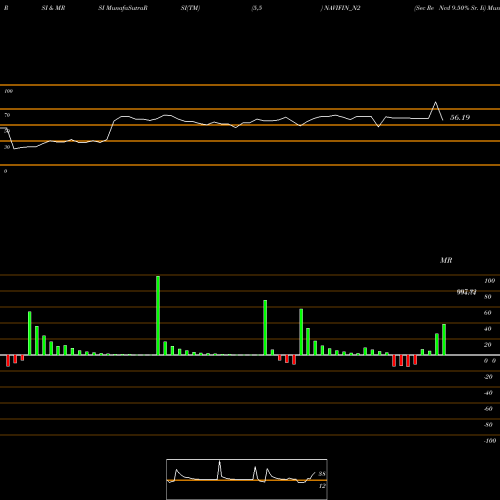Select the 'SI MunafaSutraR' header label

point(123,8)
